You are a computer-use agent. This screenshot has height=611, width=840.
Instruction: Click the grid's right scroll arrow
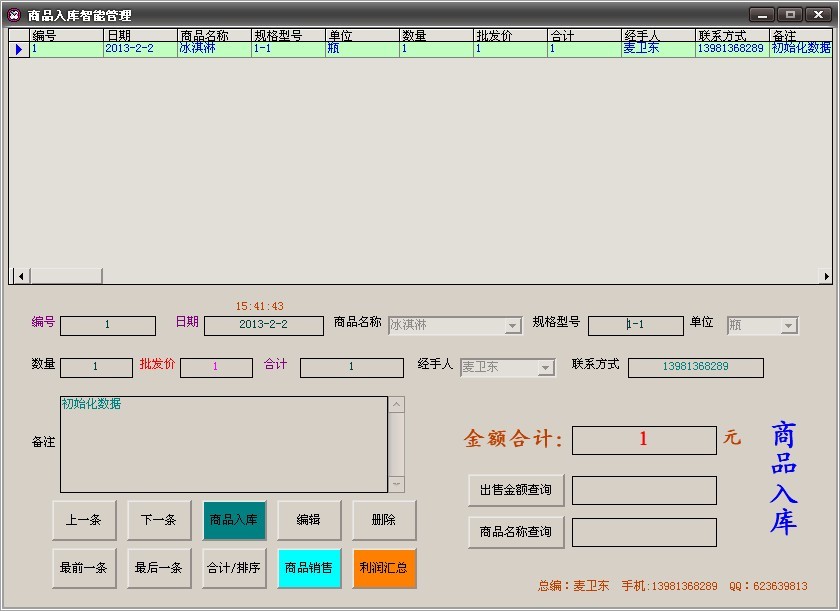click(x=826, y=276)
